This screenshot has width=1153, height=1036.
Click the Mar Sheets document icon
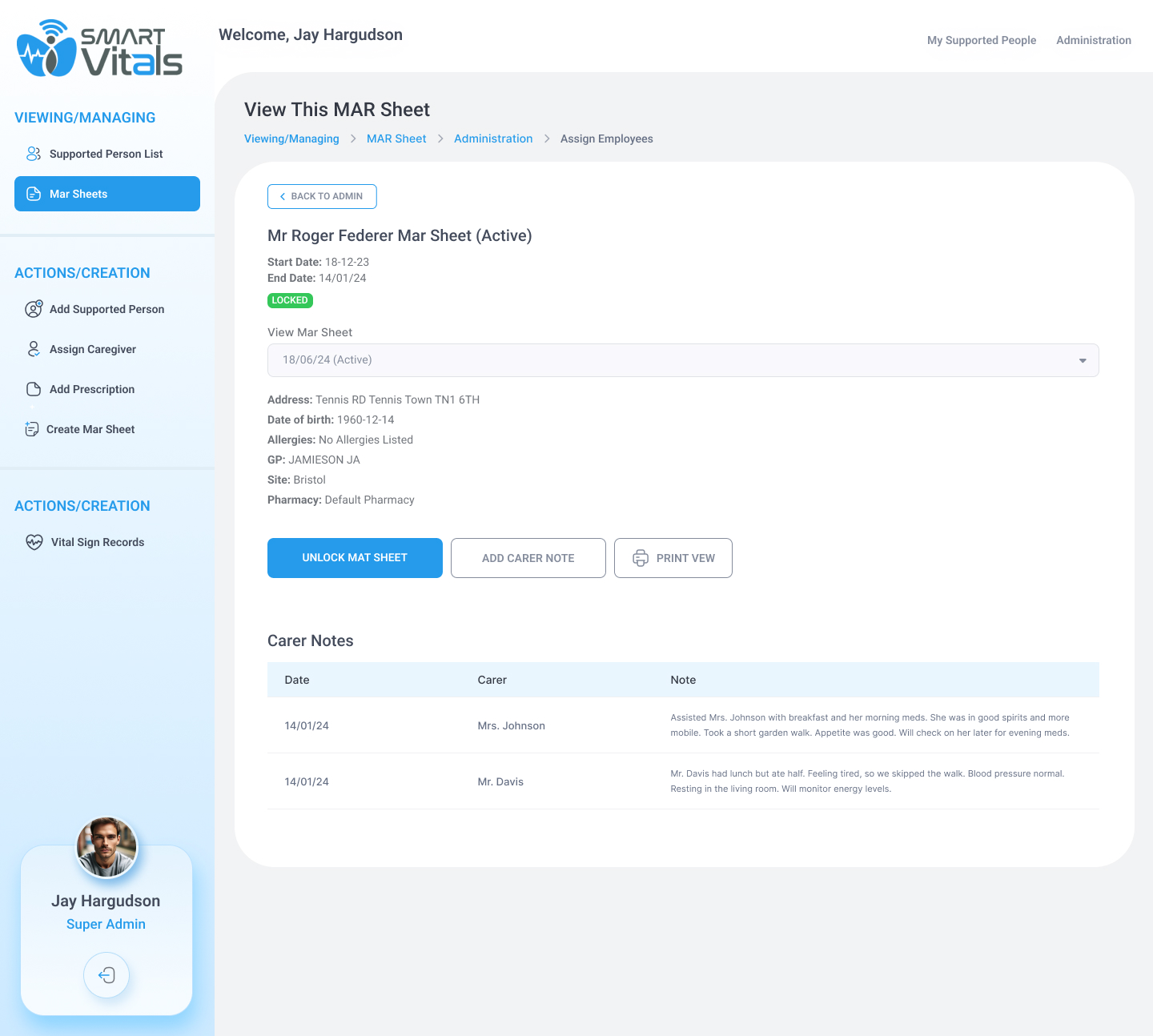coord(34,194)
